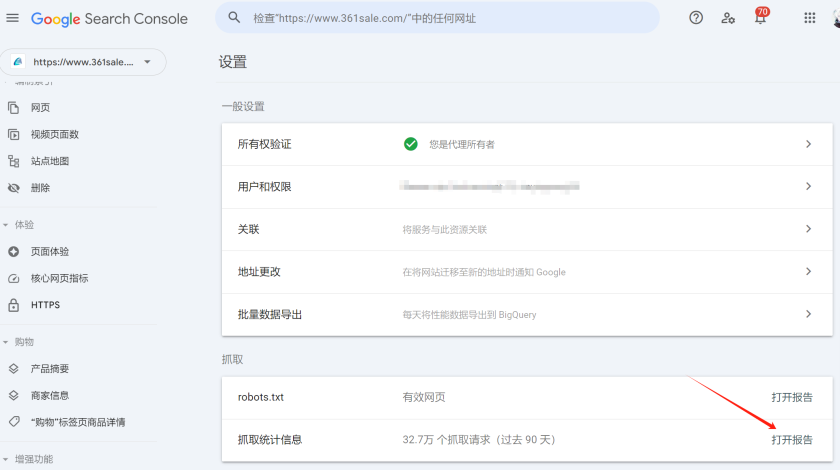The width and height of the screenshot is (840, 470).
Task: Click 有效网页 status text
Action: pos(424,397)
